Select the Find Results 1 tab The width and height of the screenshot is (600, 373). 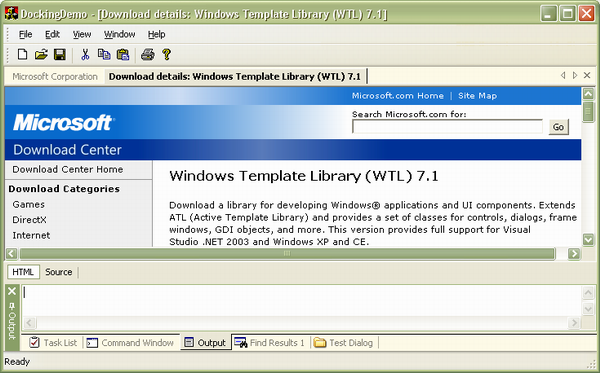coord(269,342)
